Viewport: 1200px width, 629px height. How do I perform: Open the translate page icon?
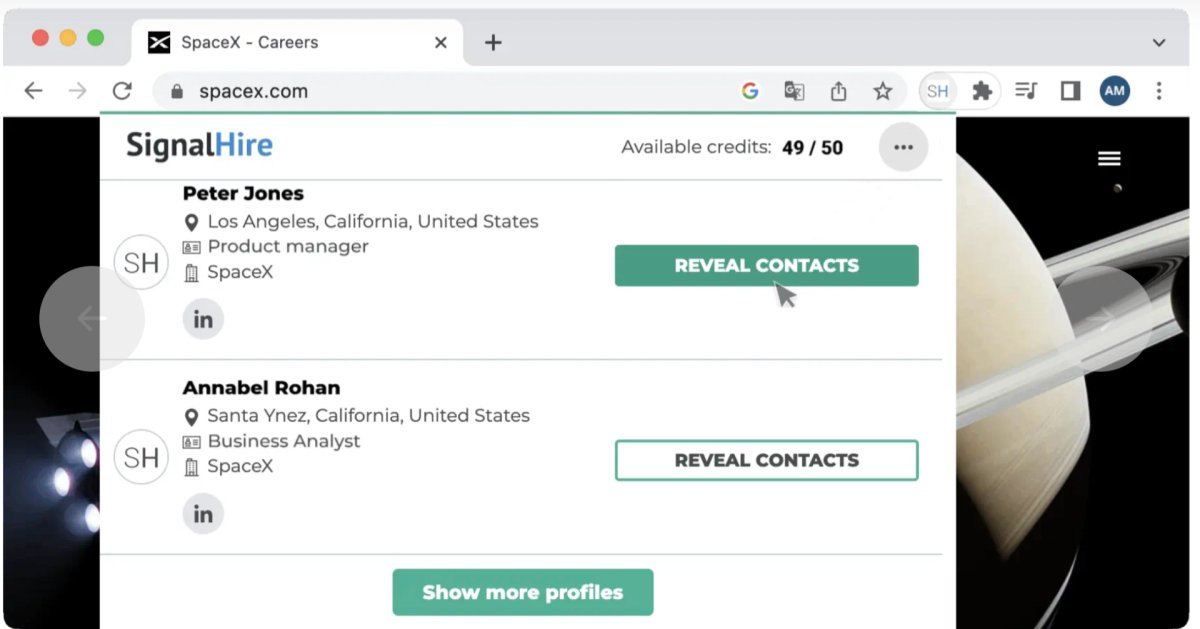[794, 91]
